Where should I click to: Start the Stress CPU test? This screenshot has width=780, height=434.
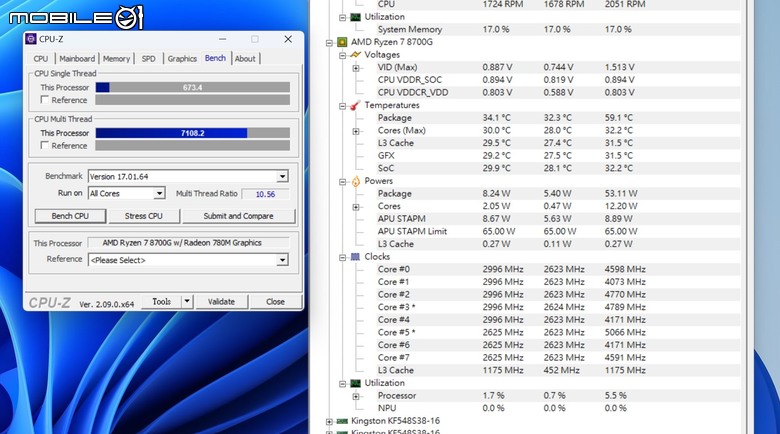pos(143,216)
